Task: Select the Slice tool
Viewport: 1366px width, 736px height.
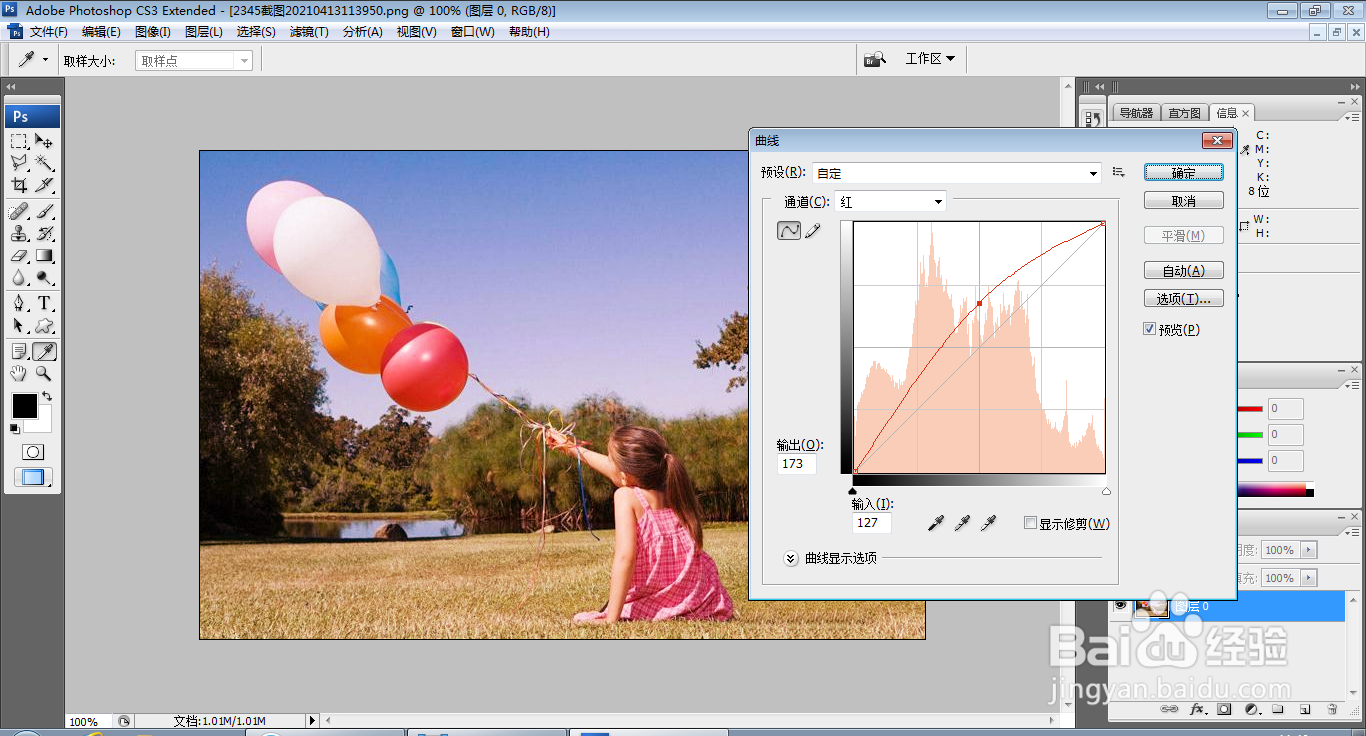Action: coord(44,185)
